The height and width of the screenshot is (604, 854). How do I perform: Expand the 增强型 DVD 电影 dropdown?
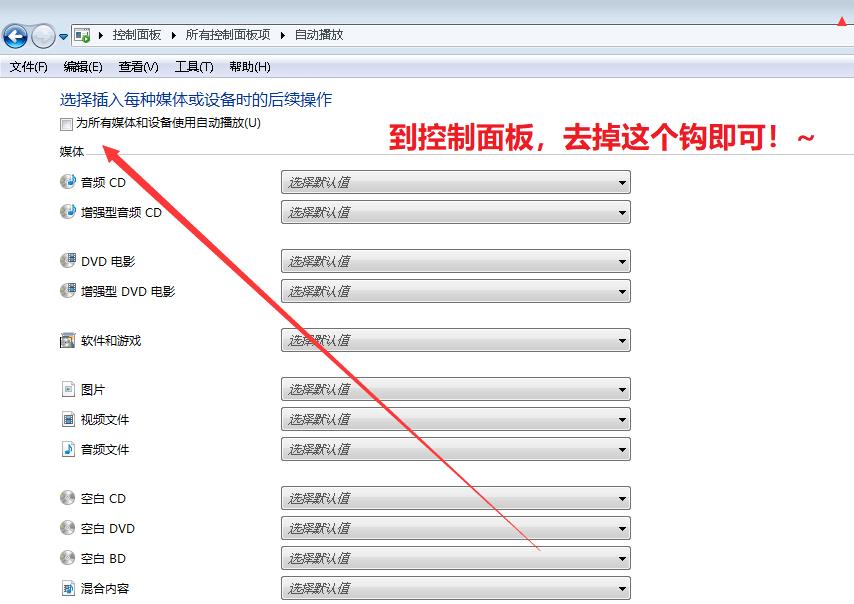pyautogui.click(x=455, y=291)
